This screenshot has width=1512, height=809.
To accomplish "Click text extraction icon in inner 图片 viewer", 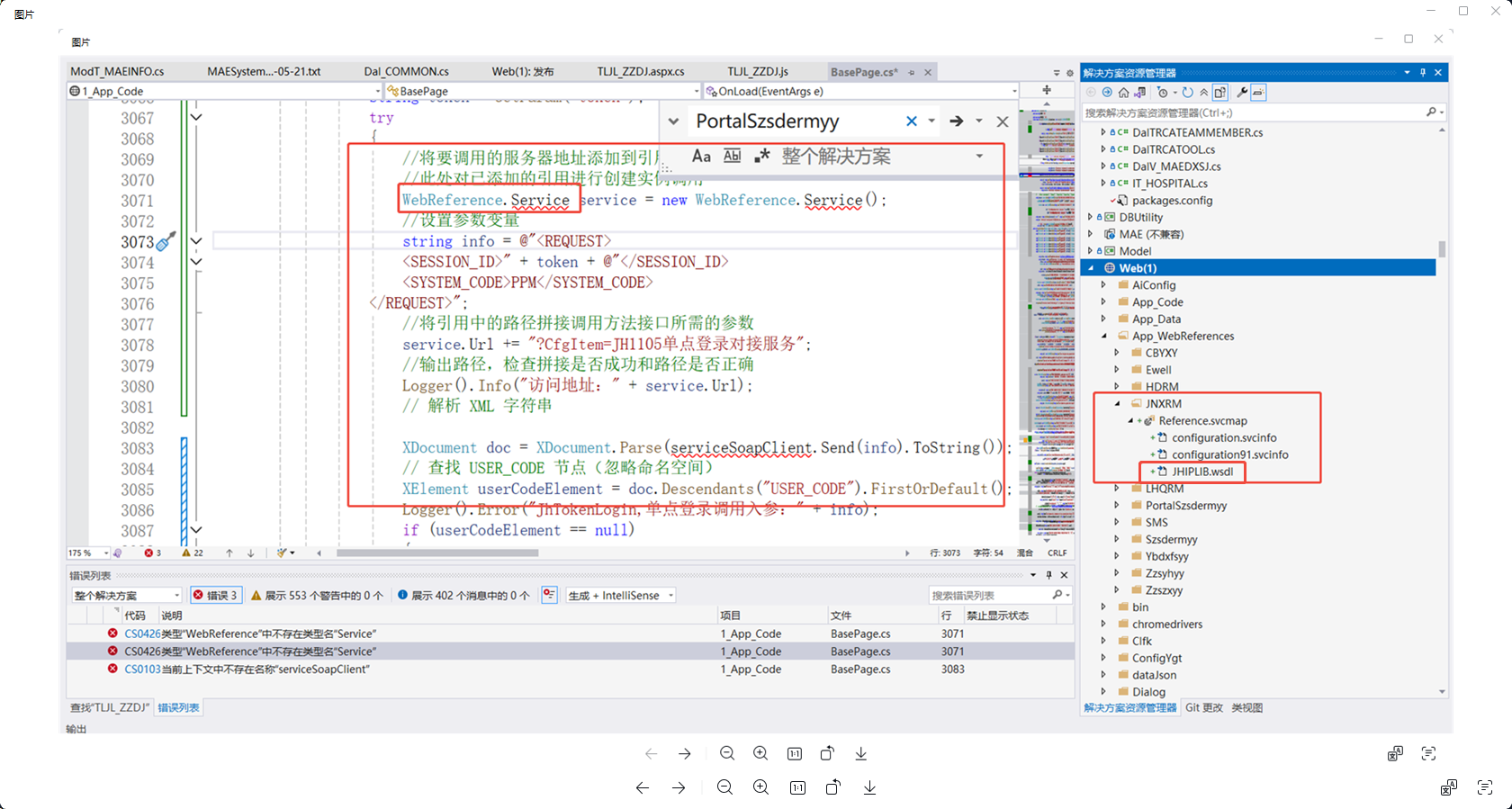I will (x=1428, y=753).
